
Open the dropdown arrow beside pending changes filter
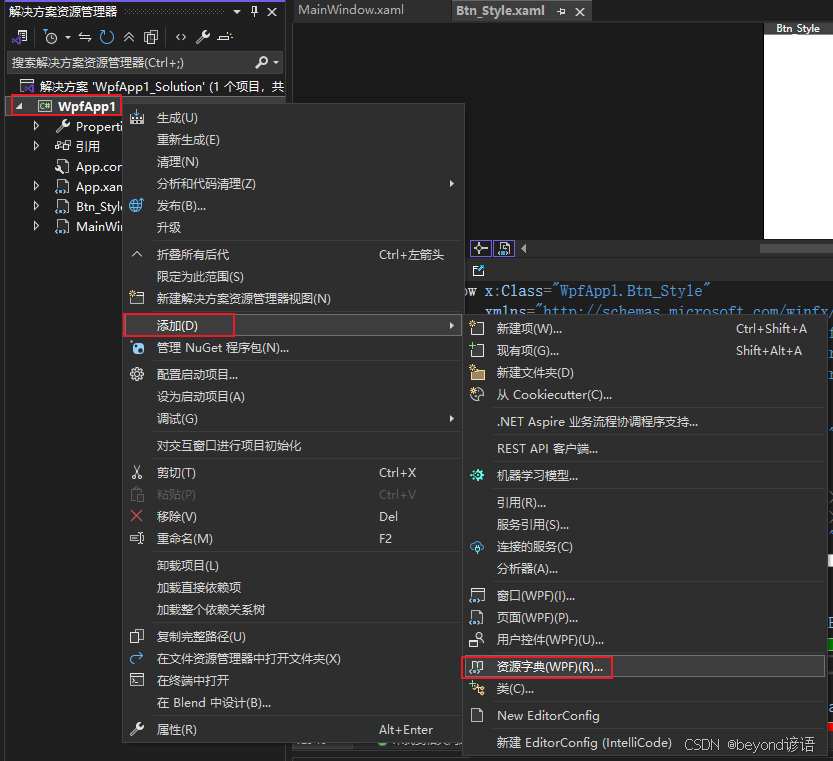point(67,37)
